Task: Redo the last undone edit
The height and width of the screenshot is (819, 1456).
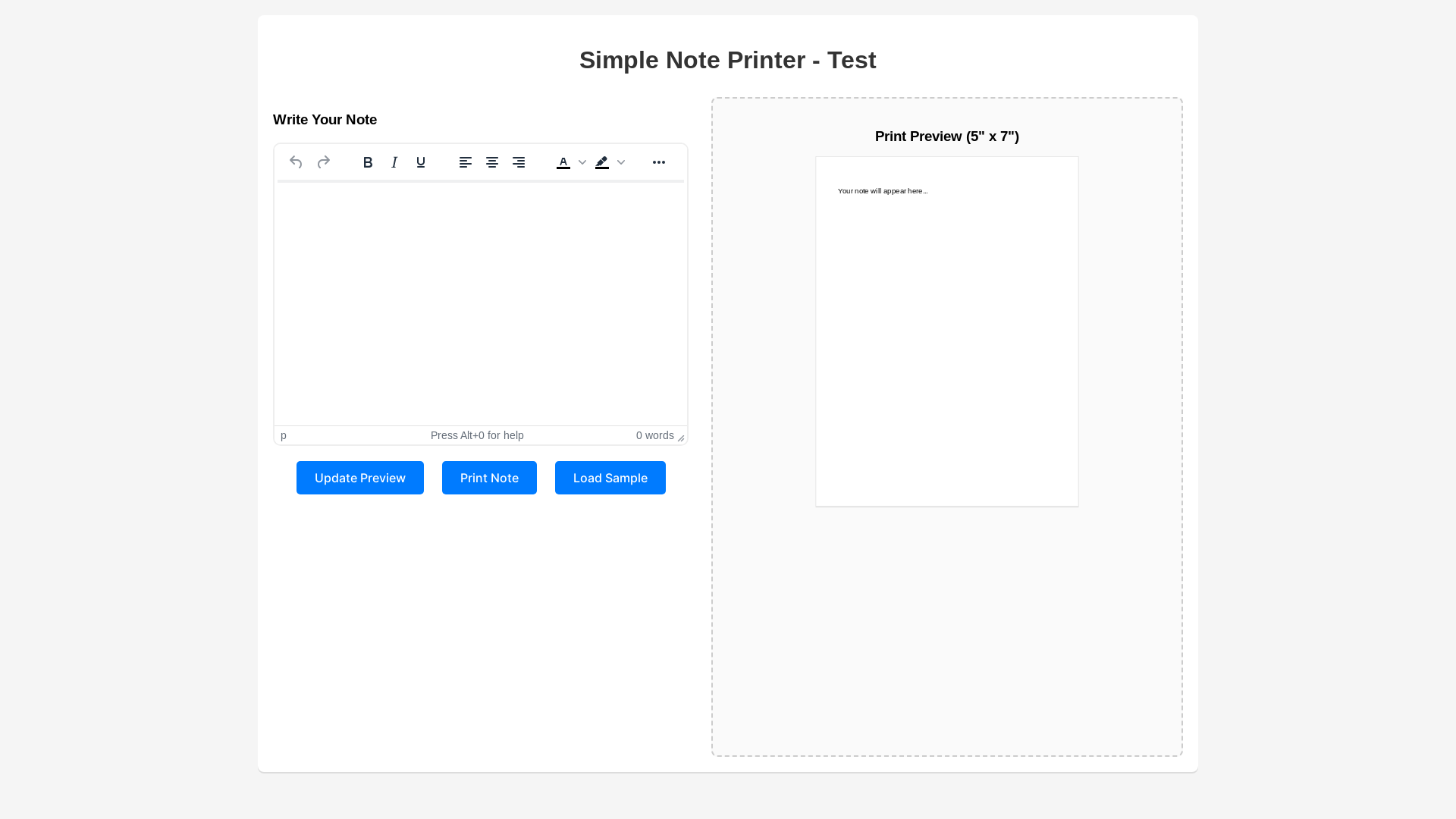Action: [x=324, y=162]
